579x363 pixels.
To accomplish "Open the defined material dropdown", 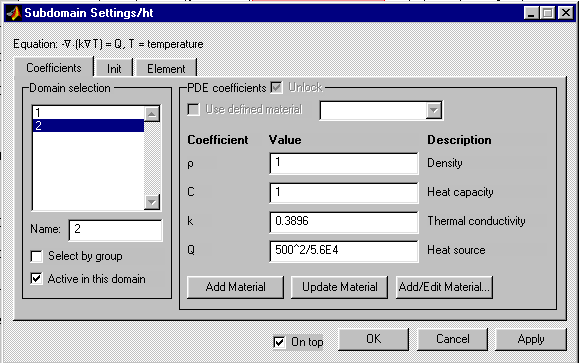I will click(434, 110).
